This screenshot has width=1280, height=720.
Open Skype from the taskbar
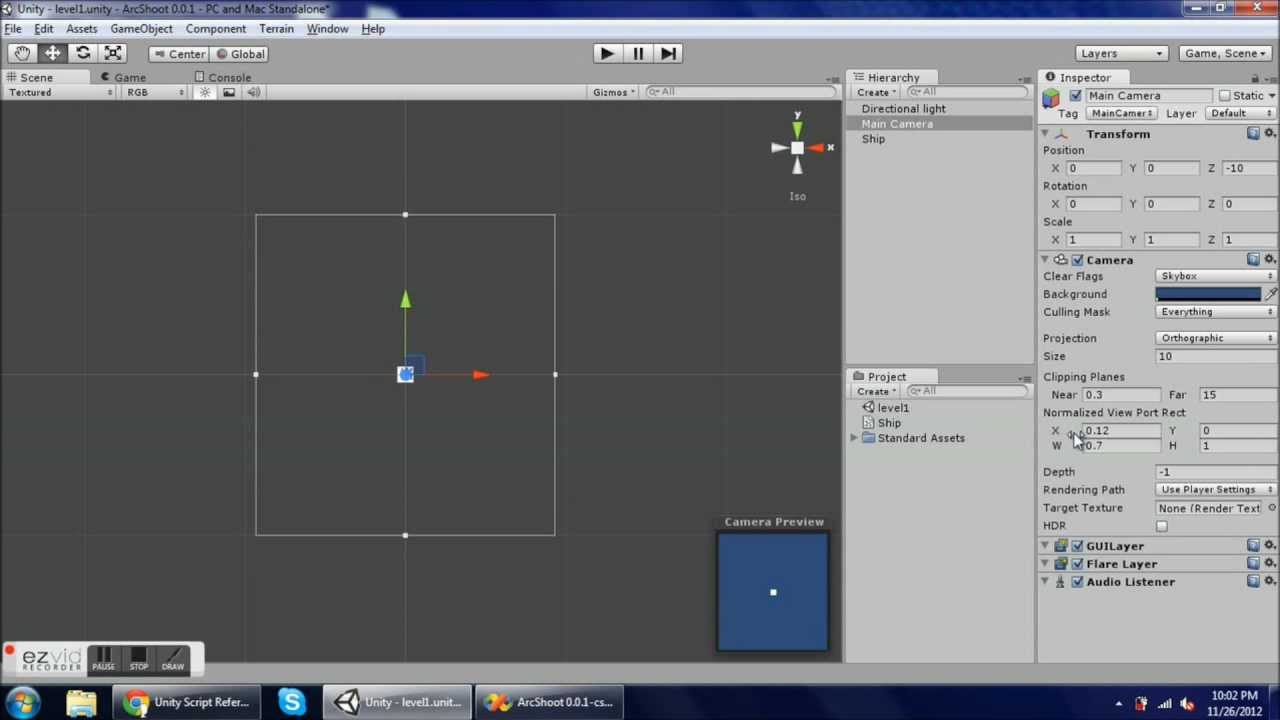pos(292,702)
